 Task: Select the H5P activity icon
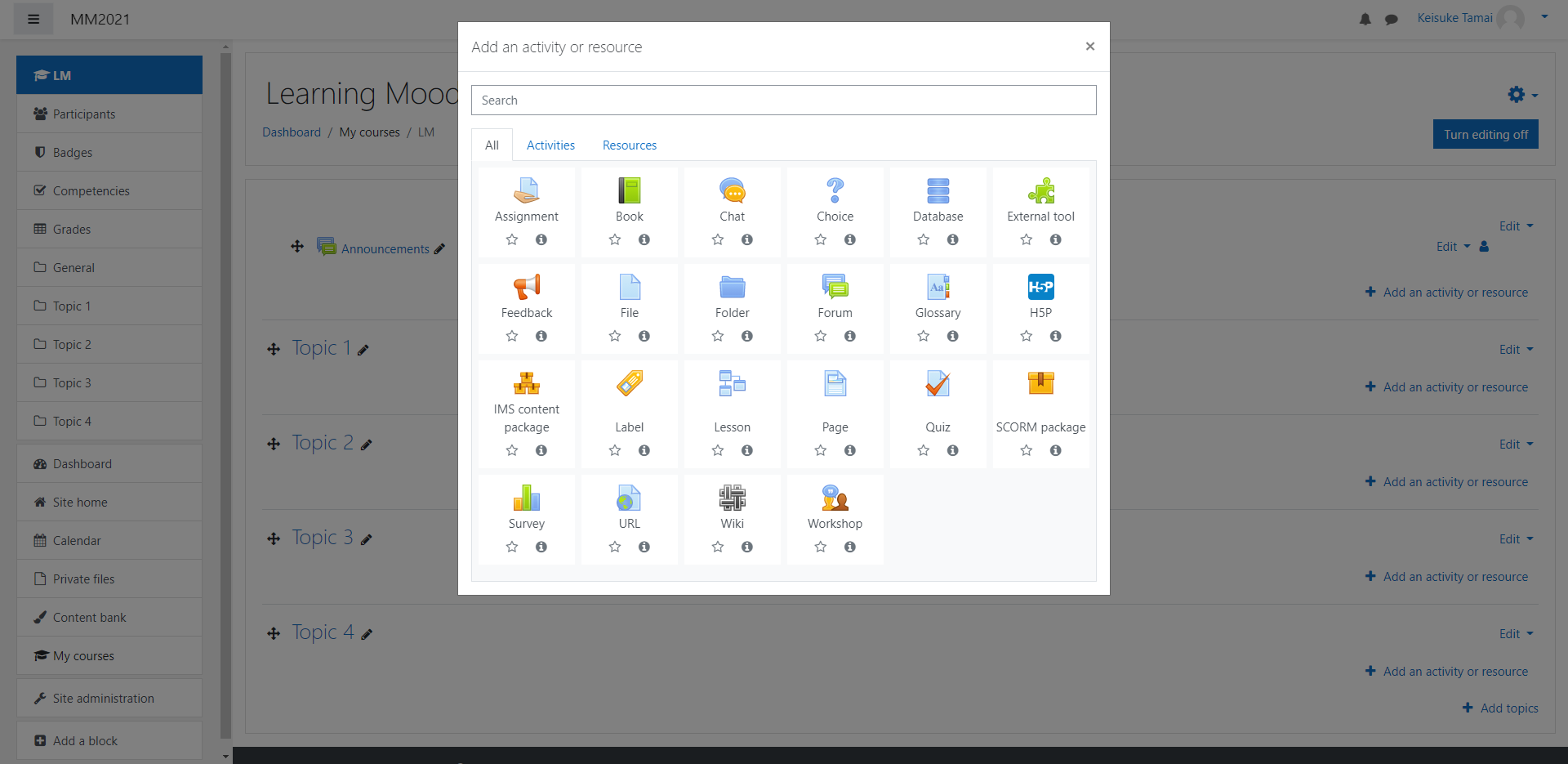[x=1041, y=287]
